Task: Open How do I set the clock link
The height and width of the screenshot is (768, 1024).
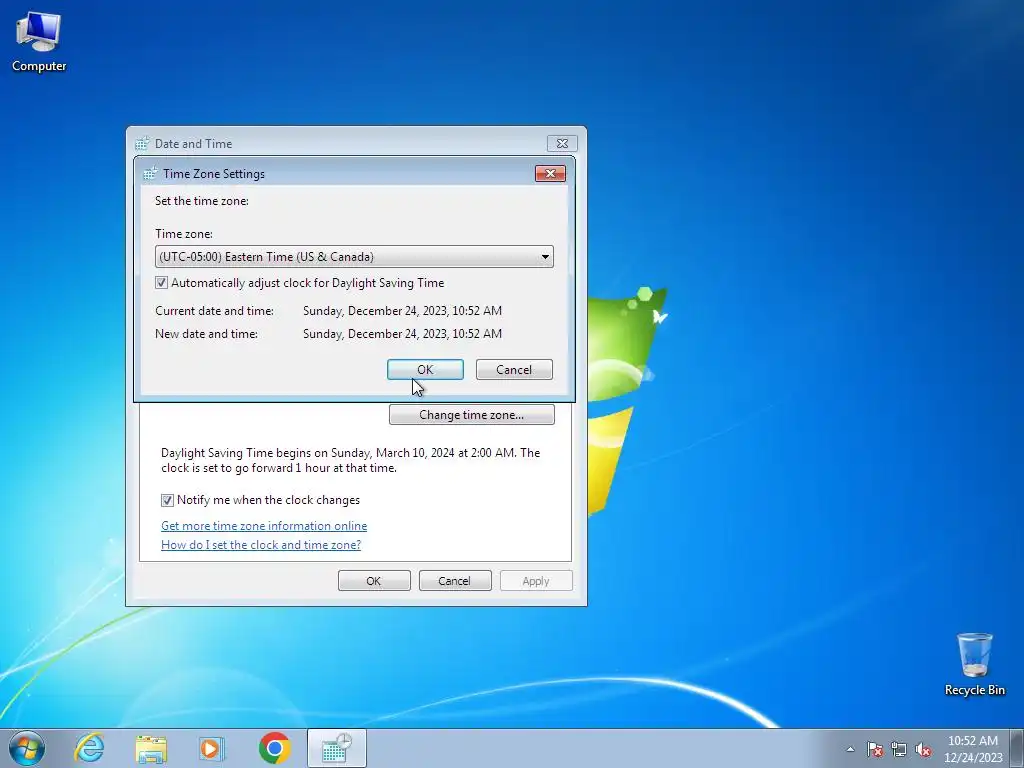Action: (x=261, y=545)
